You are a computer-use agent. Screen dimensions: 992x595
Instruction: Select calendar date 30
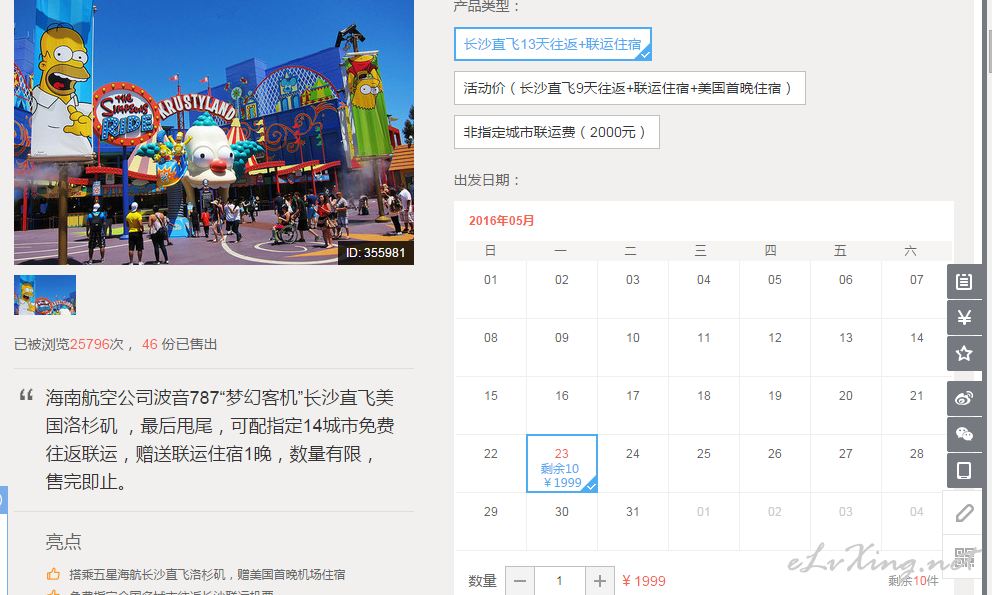click(x=562, y=522)
